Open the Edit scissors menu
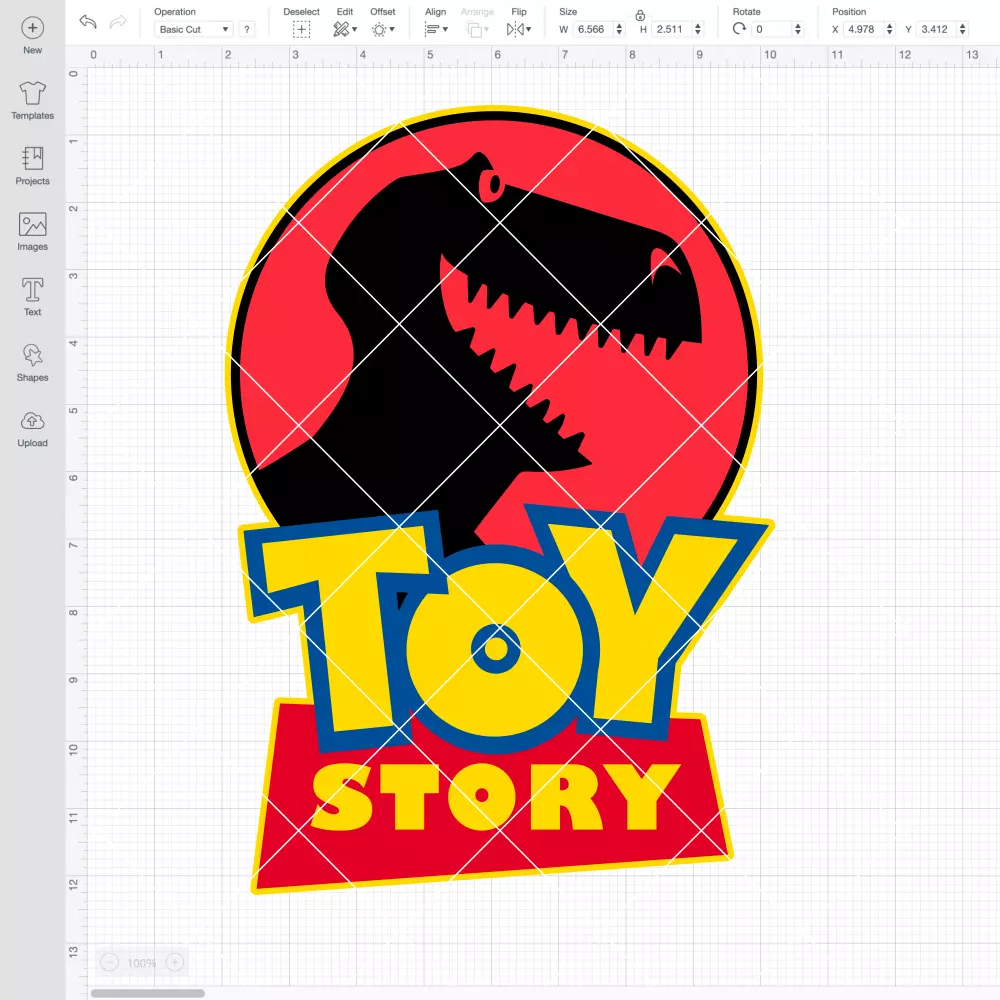Screen dimensions: 1000x1000 tap(345, 29)
